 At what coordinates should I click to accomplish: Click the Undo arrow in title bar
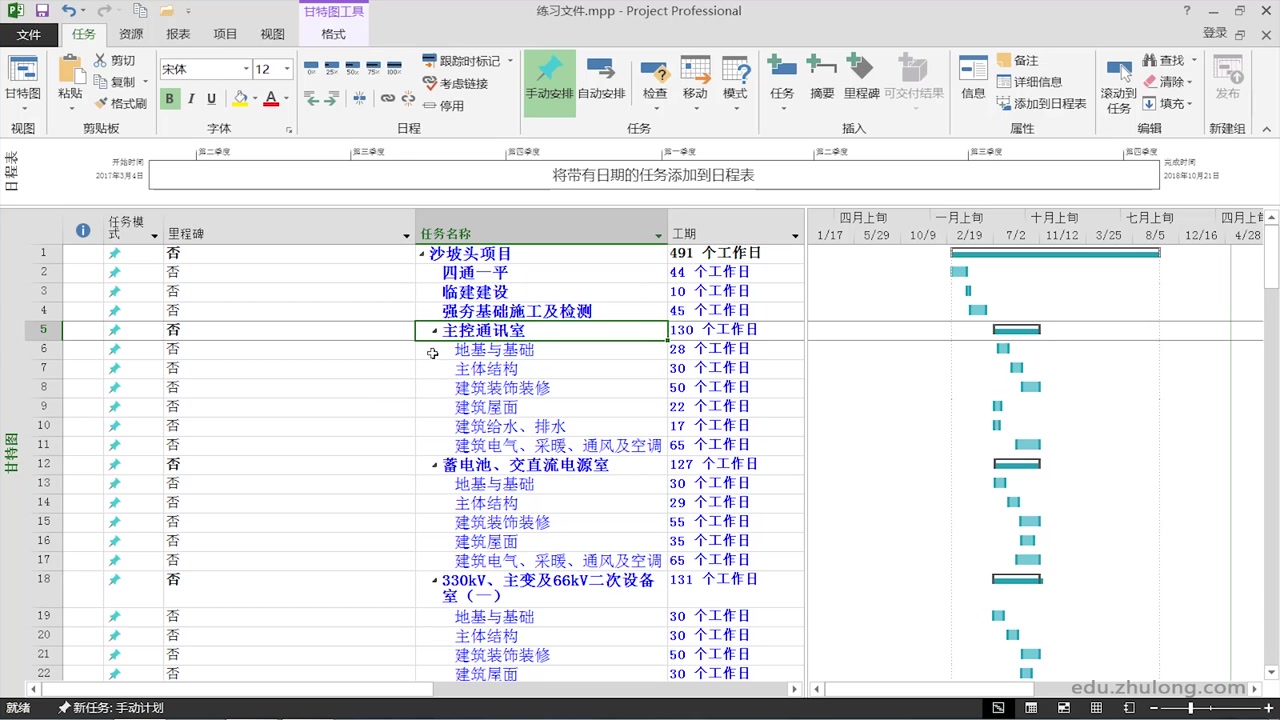pos(68,11)
